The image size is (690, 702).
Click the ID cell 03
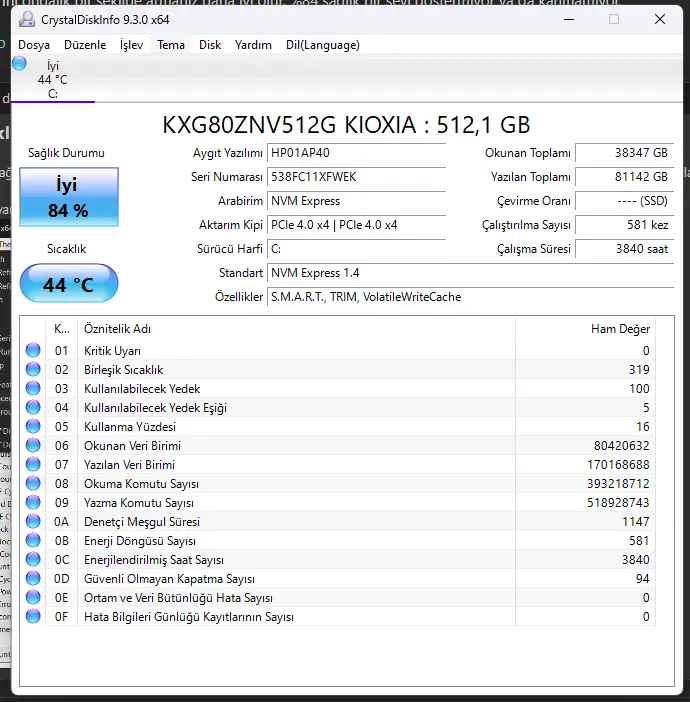(62, 389)
